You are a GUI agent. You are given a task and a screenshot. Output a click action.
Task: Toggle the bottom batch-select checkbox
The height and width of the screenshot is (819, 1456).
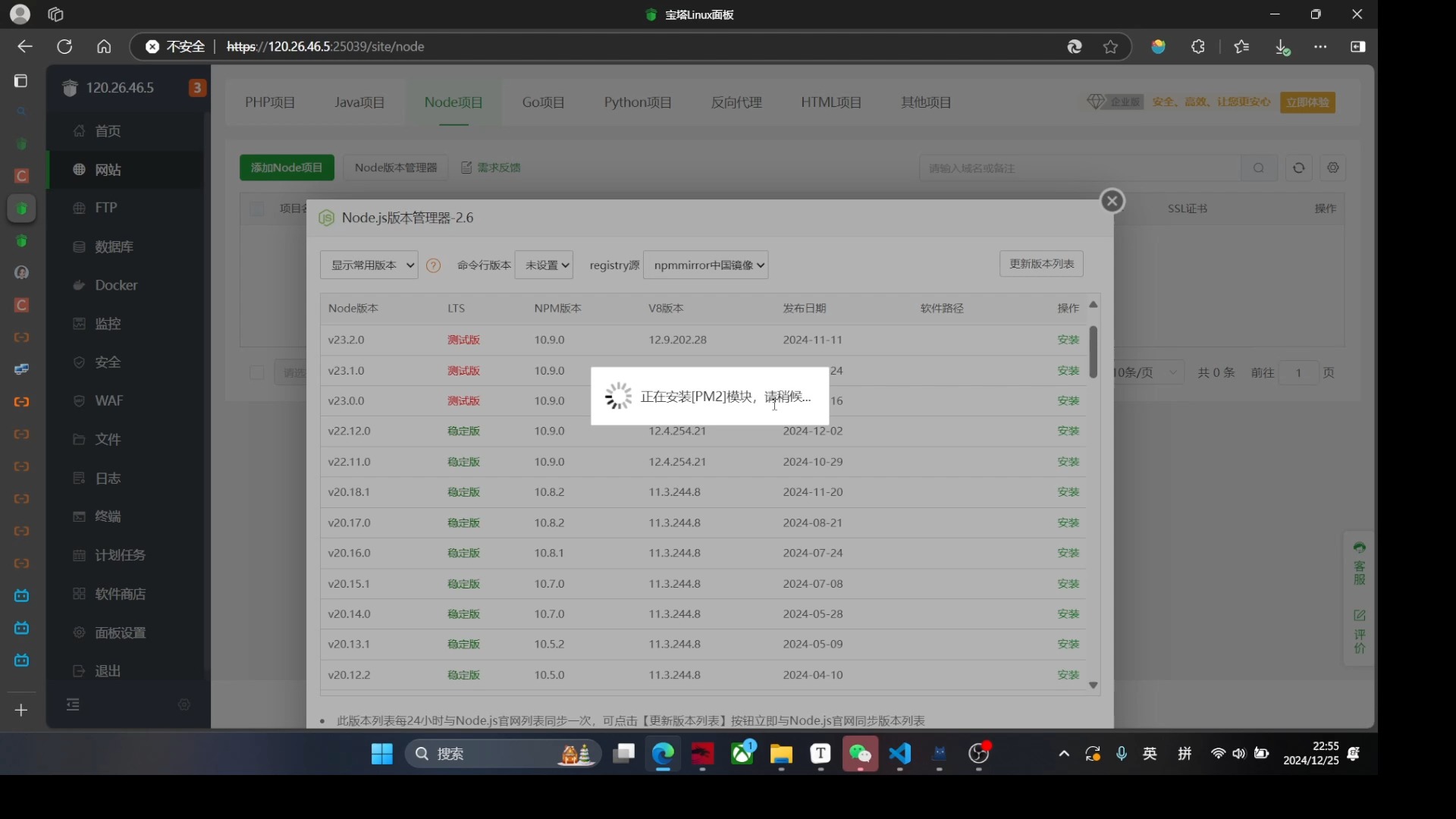pyautogui.click(x=257, y=372)
